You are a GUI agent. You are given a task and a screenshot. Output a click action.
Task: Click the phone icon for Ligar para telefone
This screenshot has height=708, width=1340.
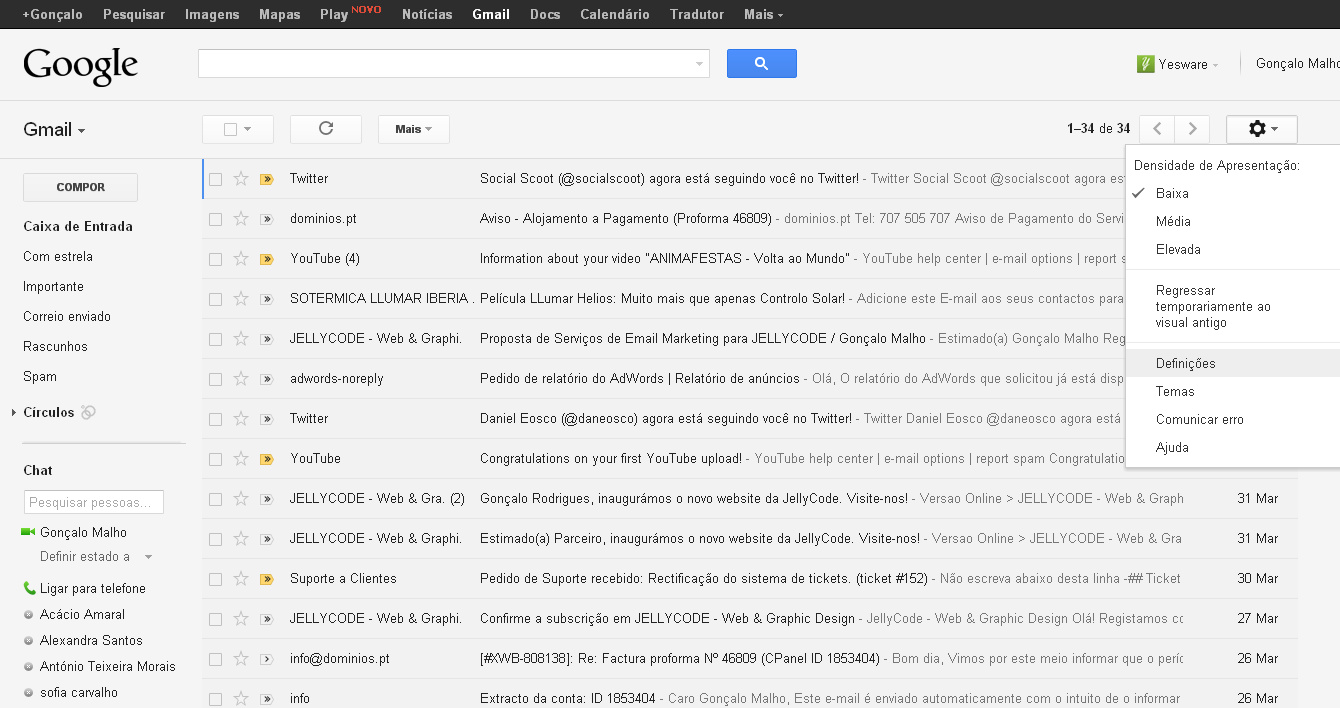[28, 588]
